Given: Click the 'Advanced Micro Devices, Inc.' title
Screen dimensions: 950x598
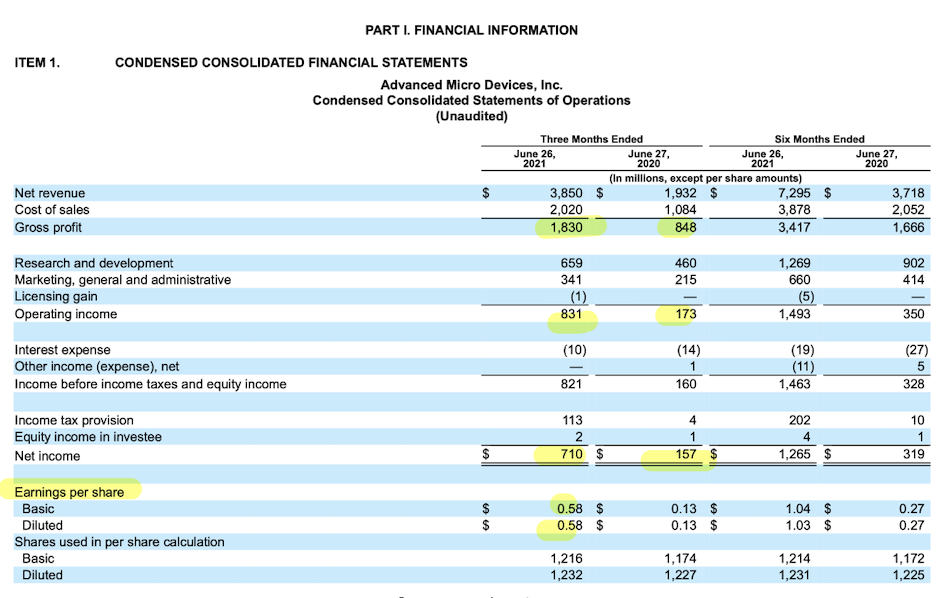Looking at the screenshot, I should [471, 85].
